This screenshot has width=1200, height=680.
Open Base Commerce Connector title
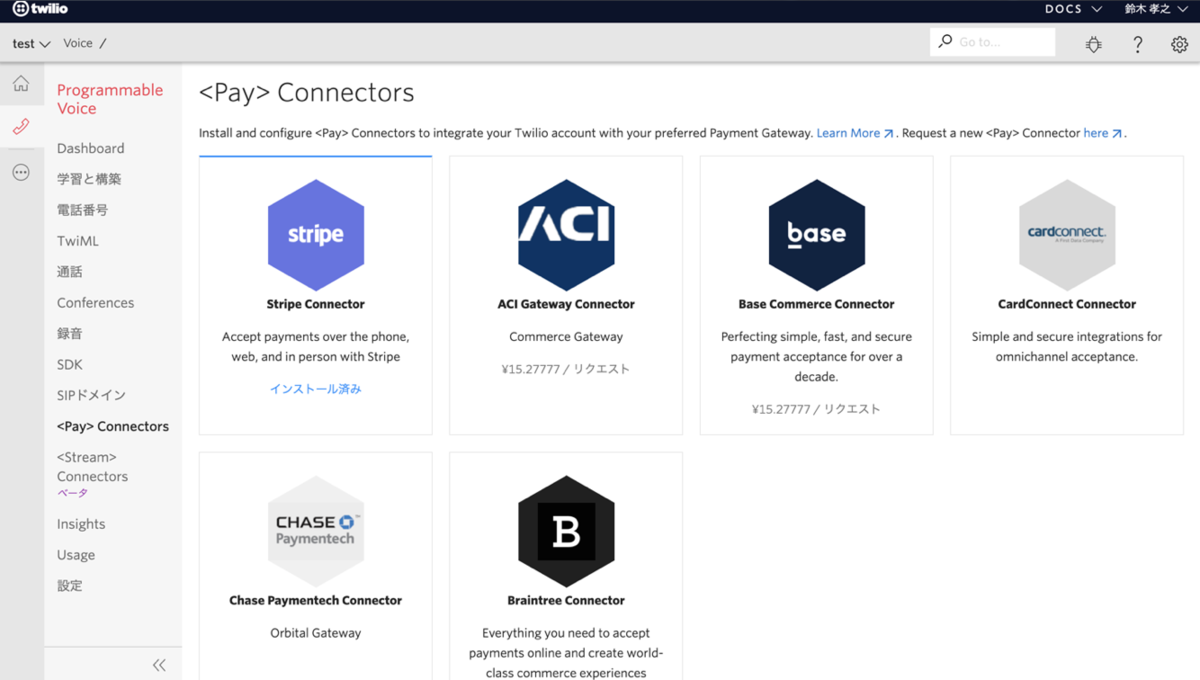pos(817,304)
